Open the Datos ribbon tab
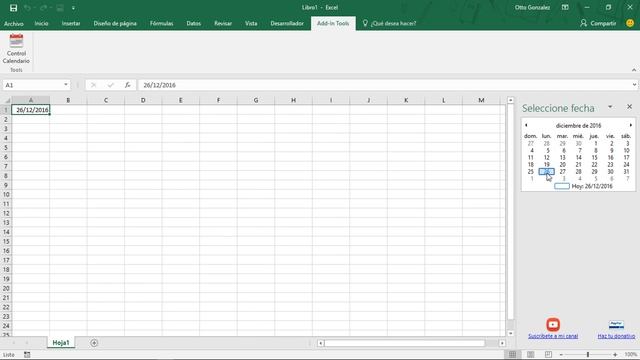640x360 pixels. 193,24
